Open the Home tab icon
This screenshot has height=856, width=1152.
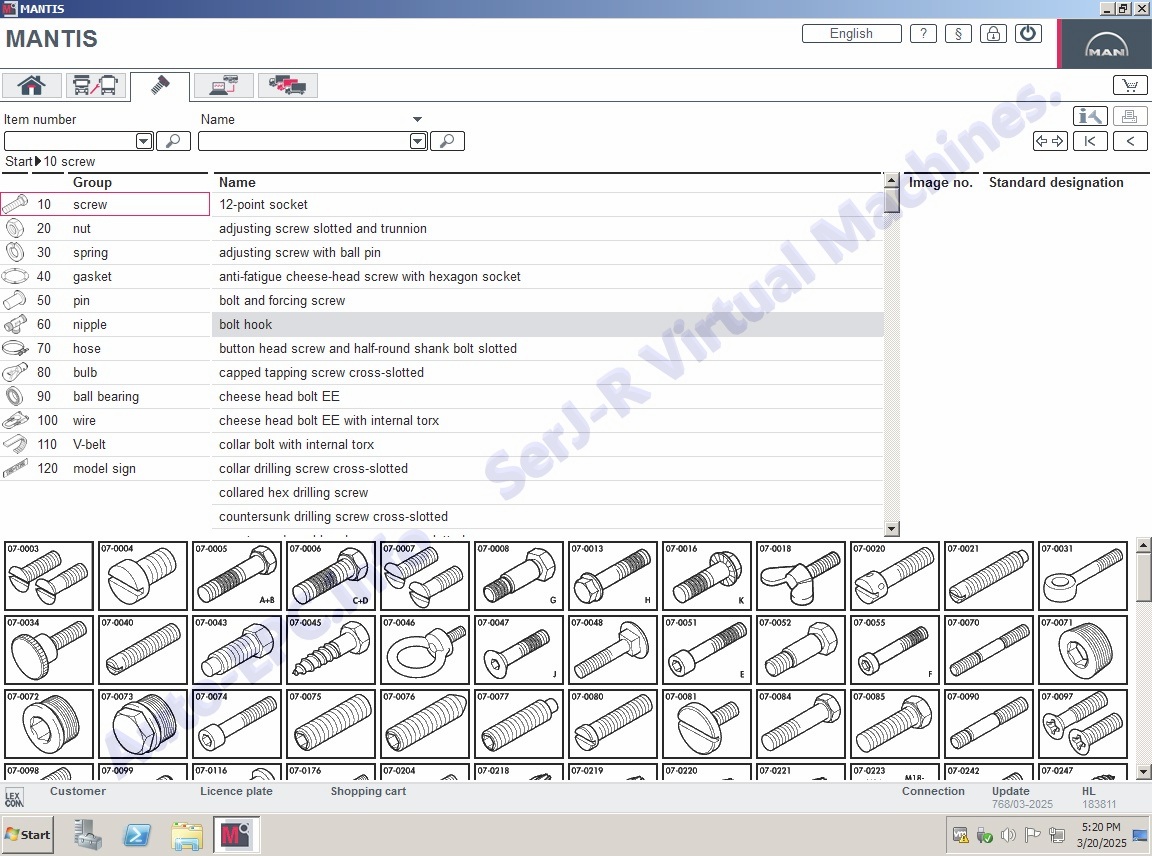click(32, 85)
